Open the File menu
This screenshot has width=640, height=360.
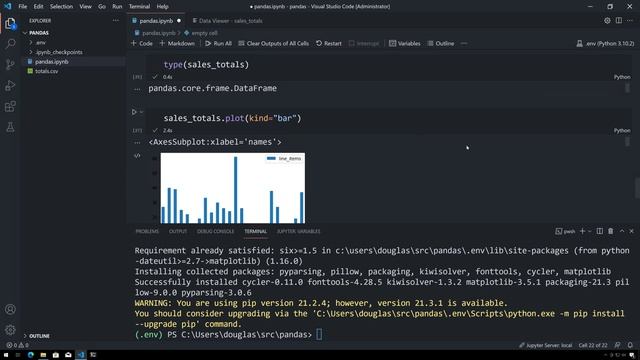click(x=23, y=7)
